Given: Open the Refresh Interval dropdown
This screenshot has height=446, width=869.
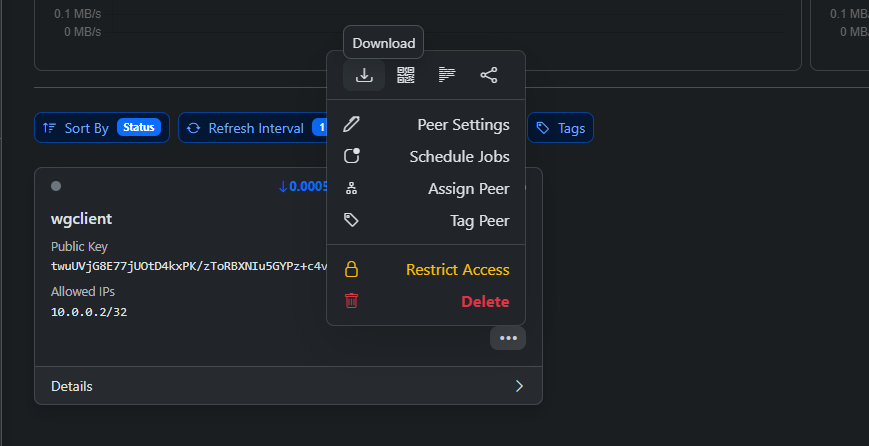Looking at the screenshot, I should (253, 128).
